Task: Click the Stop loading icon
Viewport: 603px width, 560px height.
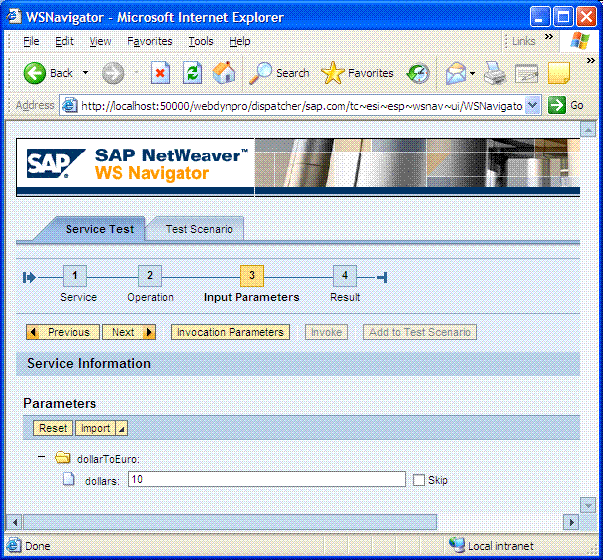Action: point(160,73)
